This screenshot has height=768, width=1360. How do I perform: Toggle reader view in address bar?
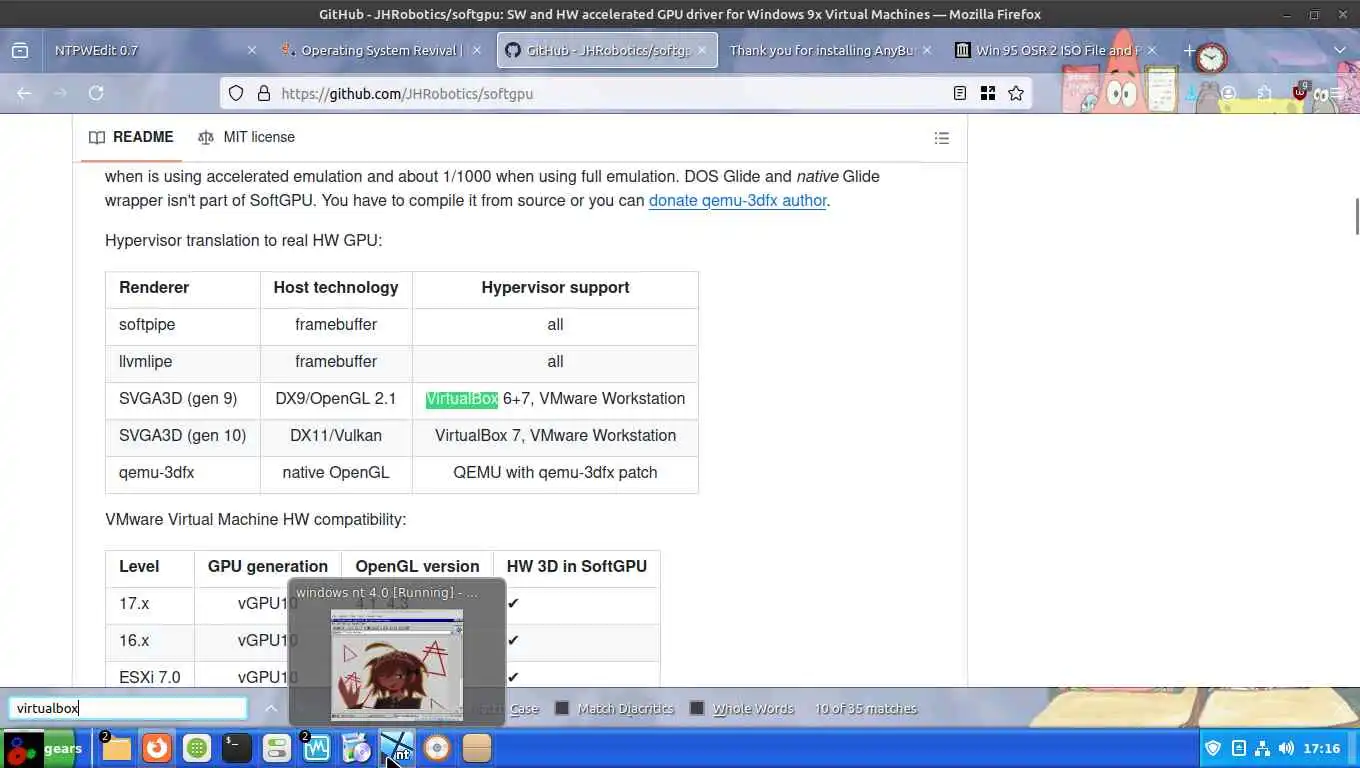click(x=960, y=93)
